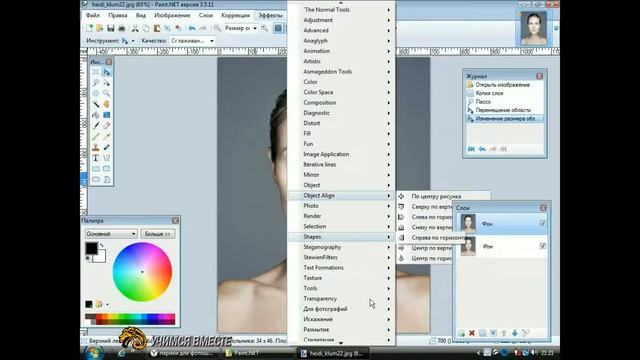Click the Zoom in magnifier beside size box
This screenshot has width=640, height=360.
(264, 28)
